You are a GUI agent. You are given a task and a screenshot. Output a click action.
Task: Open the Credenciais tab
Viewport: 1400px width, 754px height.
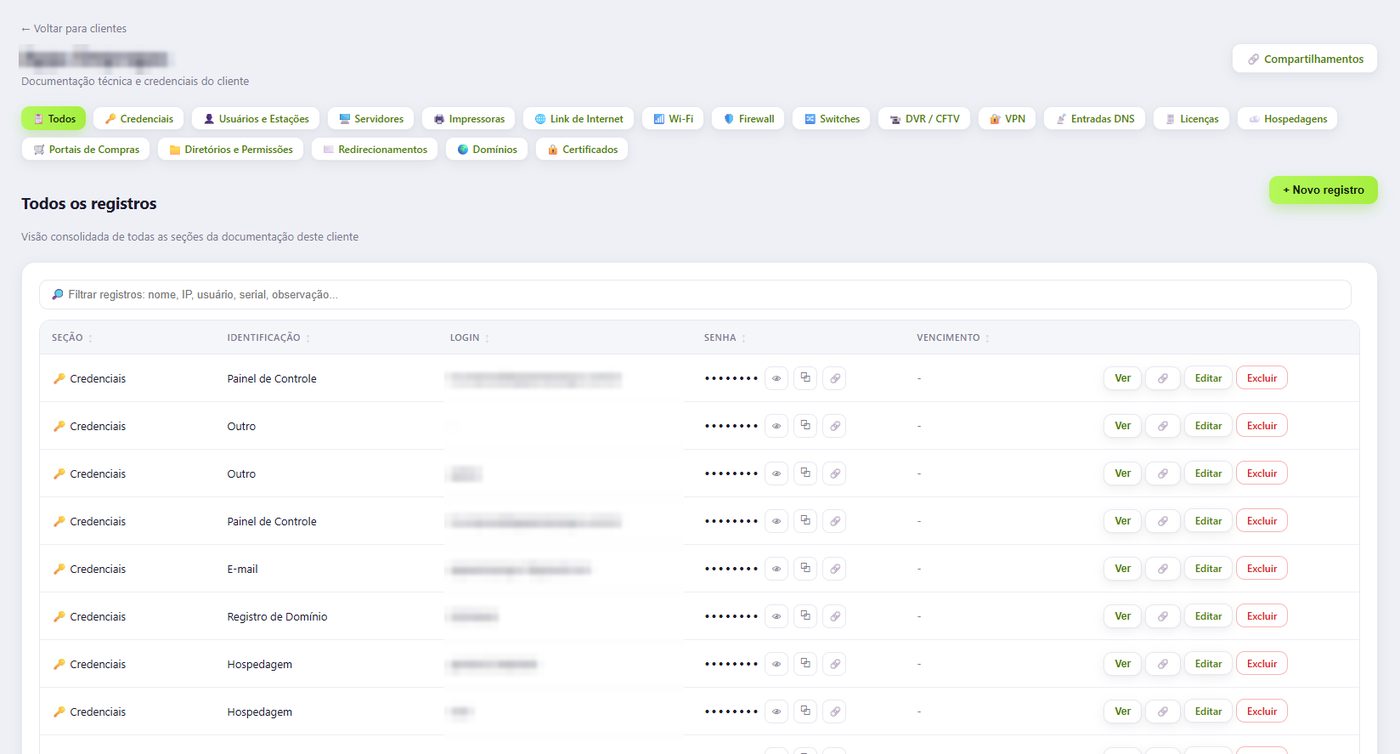pyautogui.click(x=139, y=119)
